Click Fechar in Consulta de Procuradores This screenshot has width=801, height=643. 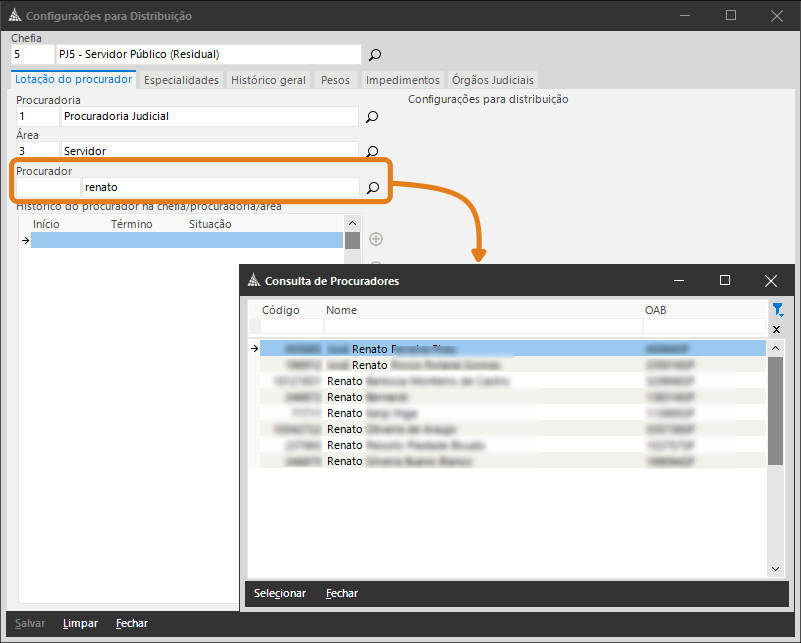(342, 593)
